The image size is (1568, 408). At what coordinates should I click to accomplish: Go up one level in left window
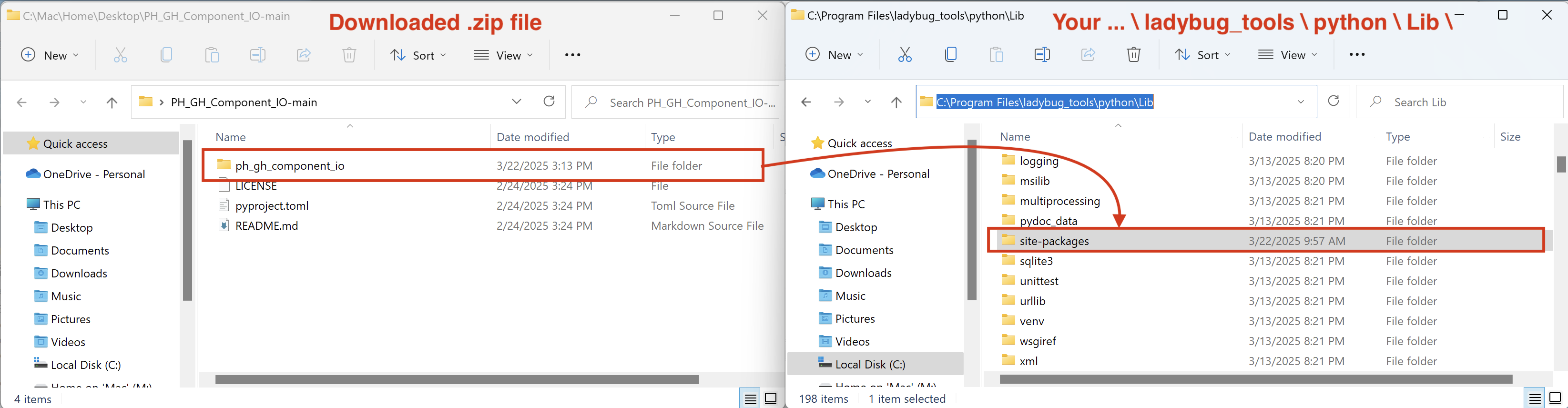112,102
